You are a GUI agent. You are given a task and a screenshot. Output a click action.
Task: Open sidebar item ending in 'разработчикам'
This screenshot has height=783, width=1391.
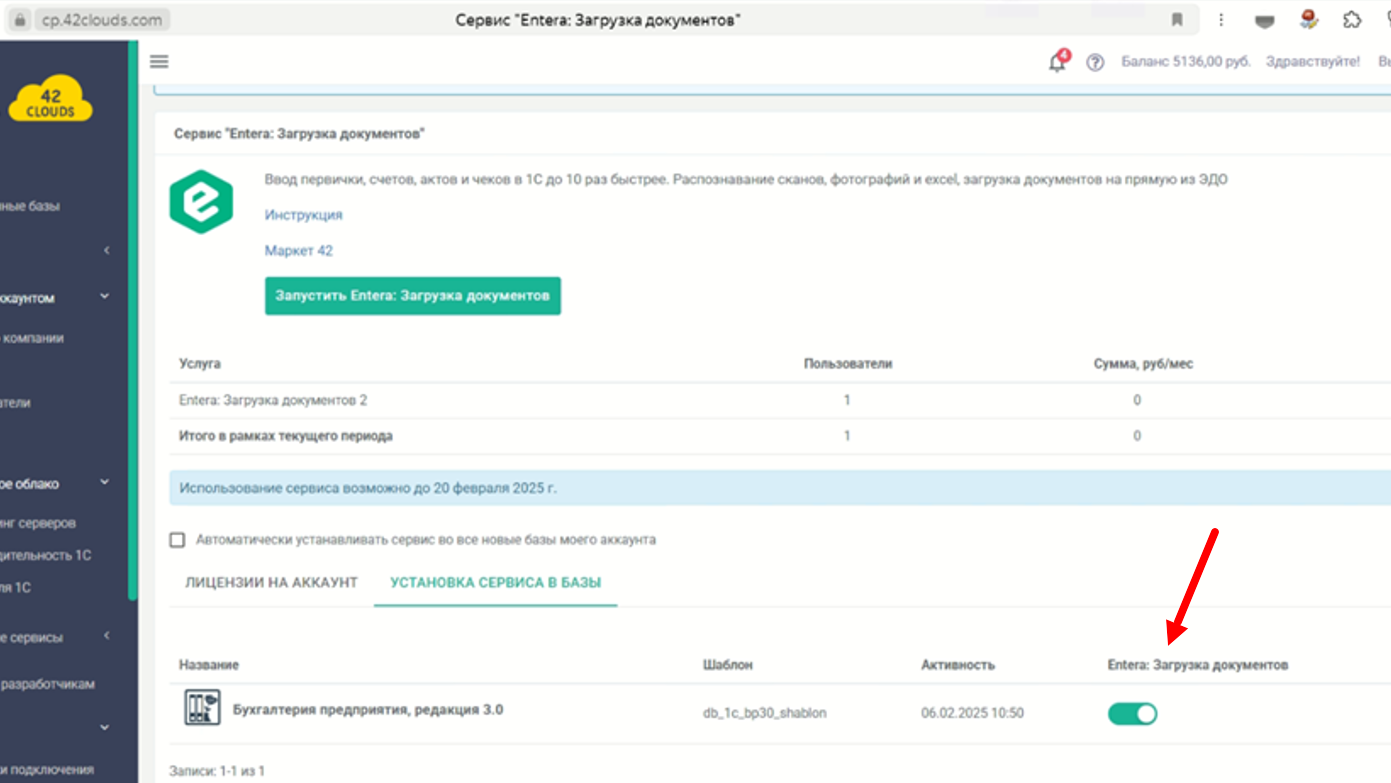pos(48,684)
